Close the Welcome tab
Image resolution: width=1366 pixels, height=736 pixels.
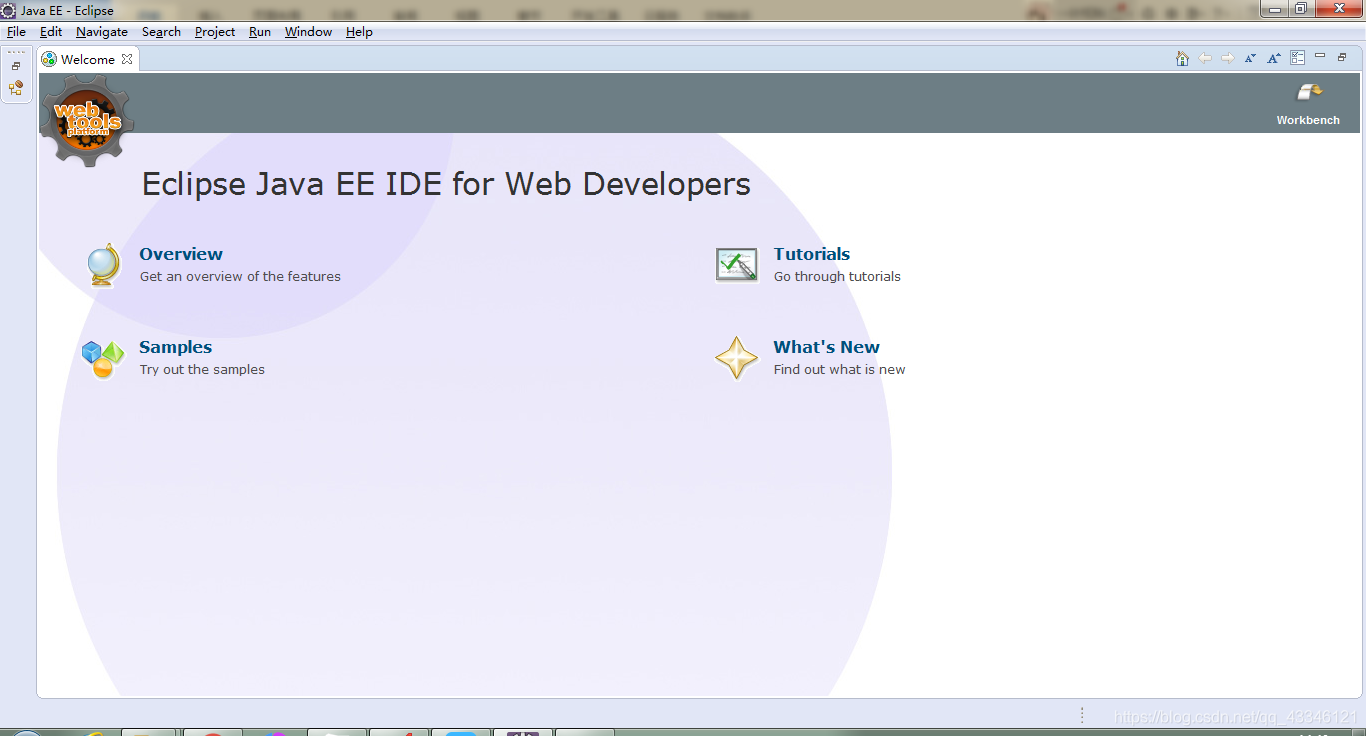[127, 59]
